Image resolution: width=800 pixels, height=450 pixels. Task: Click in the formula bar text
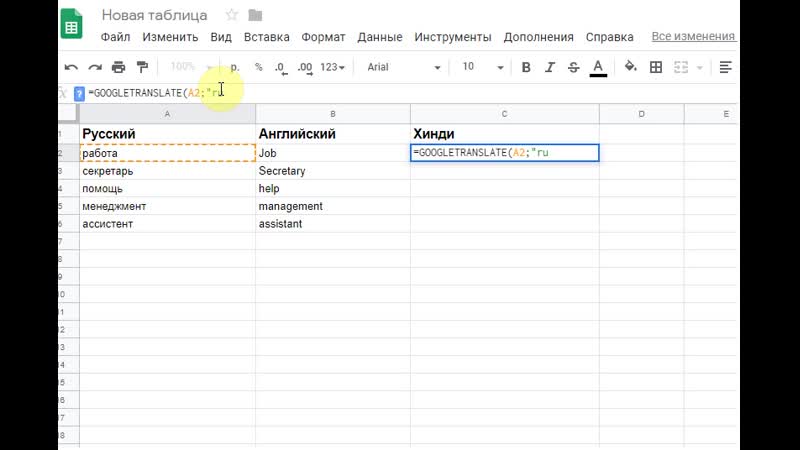tap(156, 93)
